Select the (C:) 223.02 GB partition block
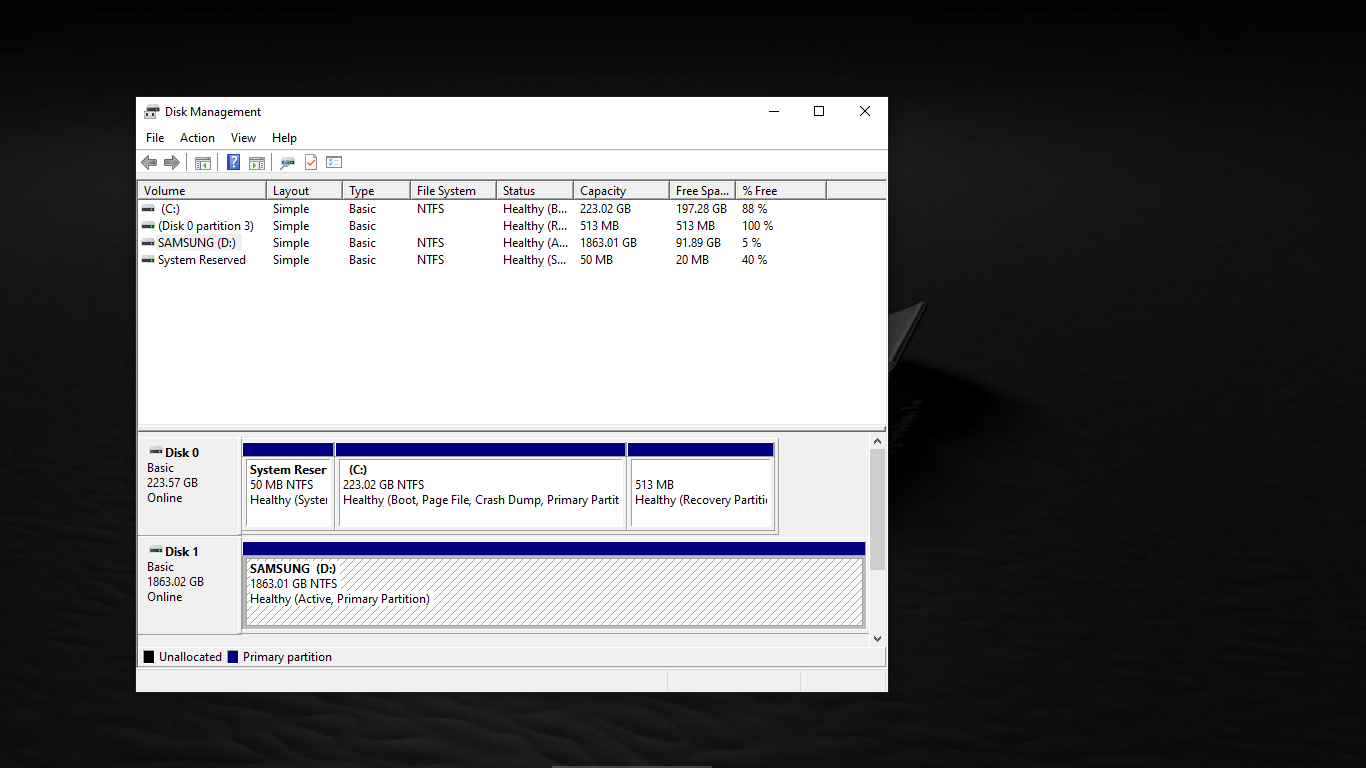The width and height of the screenshot is (1366, 768). tap(481, 486)
